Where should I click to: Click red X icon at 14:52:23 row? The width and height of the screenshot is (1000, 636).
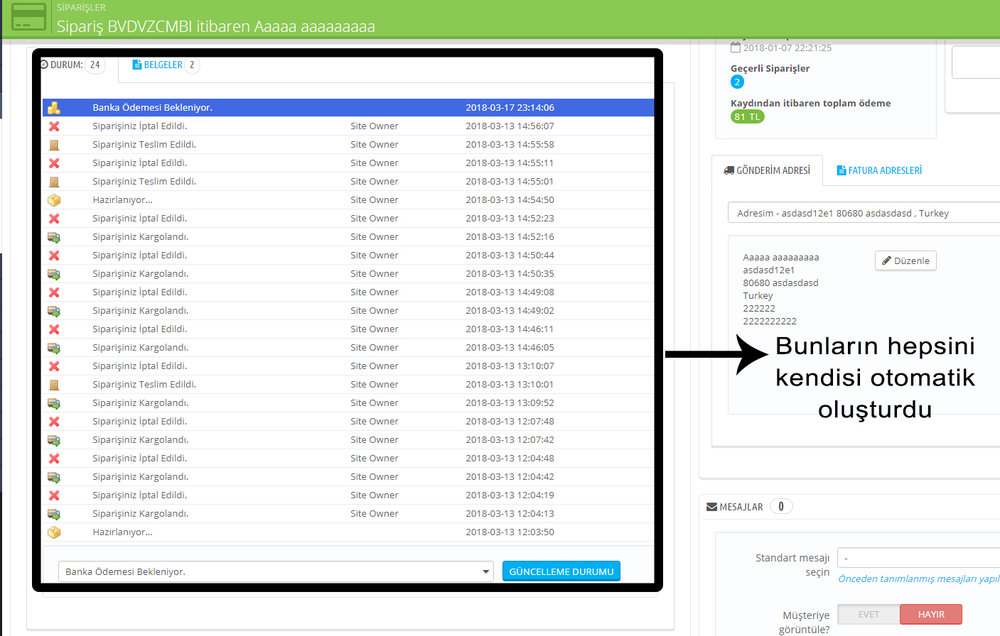[x=54, y=219]
